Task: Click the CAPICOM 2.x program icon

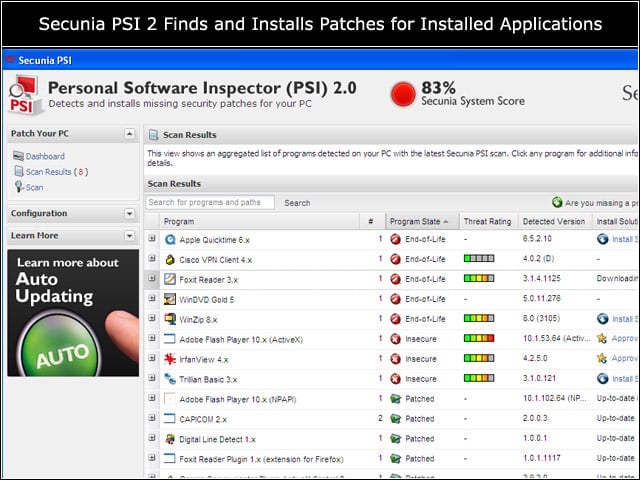Action: (170, 419)
